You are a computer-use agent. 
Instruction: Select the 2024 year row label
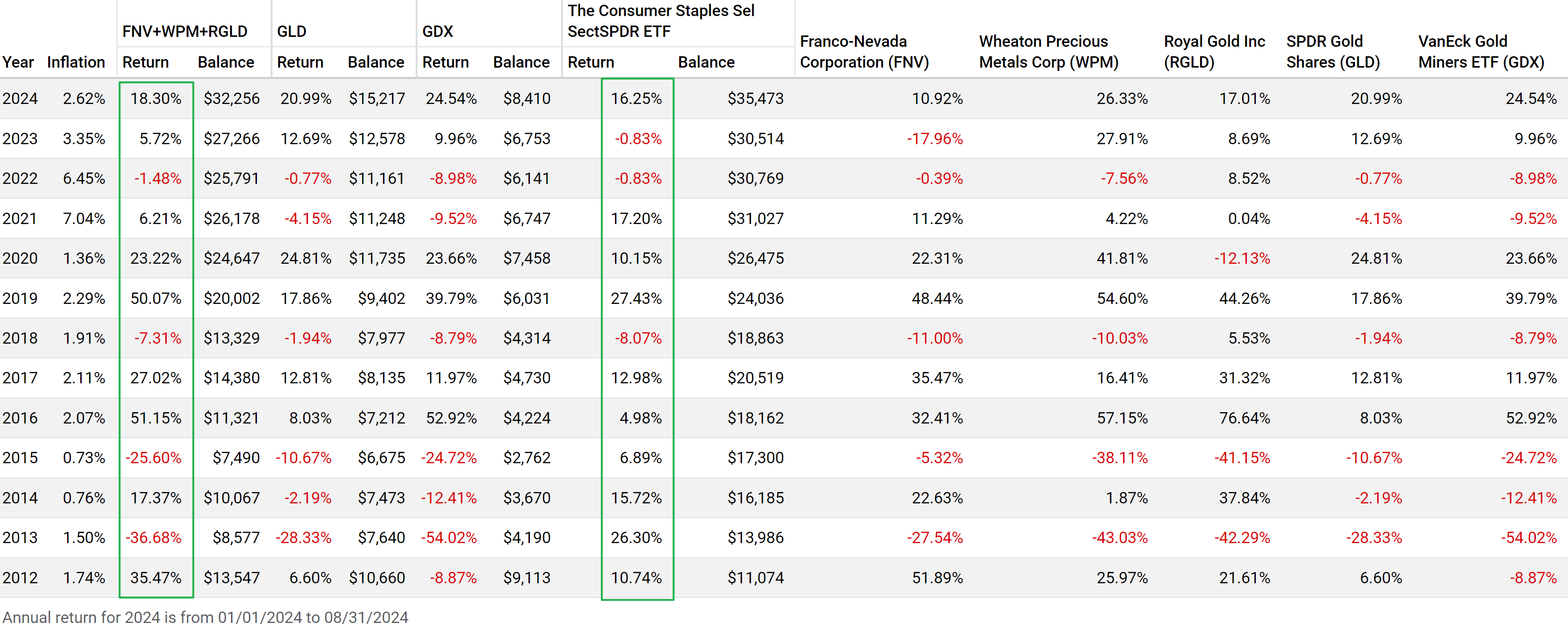[x=19, y=99]
